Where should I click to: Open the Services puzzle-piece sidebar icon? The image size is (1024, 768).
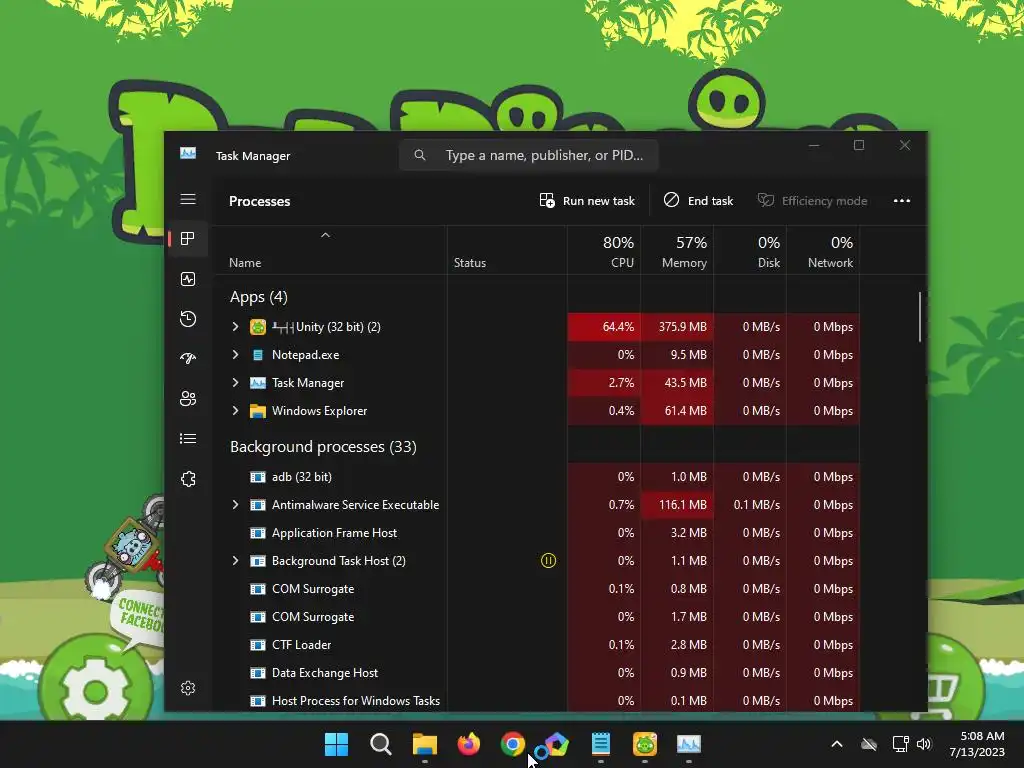188,479
